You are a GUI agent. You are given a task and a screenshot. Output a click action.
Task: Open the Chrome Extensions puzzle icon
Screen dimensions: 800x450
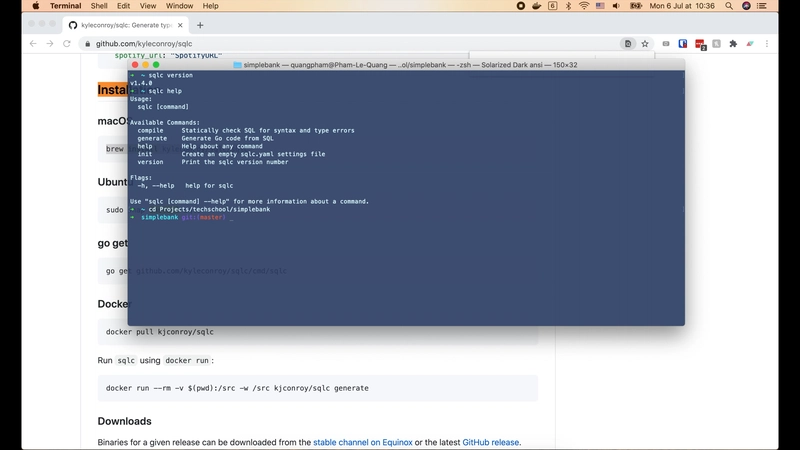coord(733,44)
